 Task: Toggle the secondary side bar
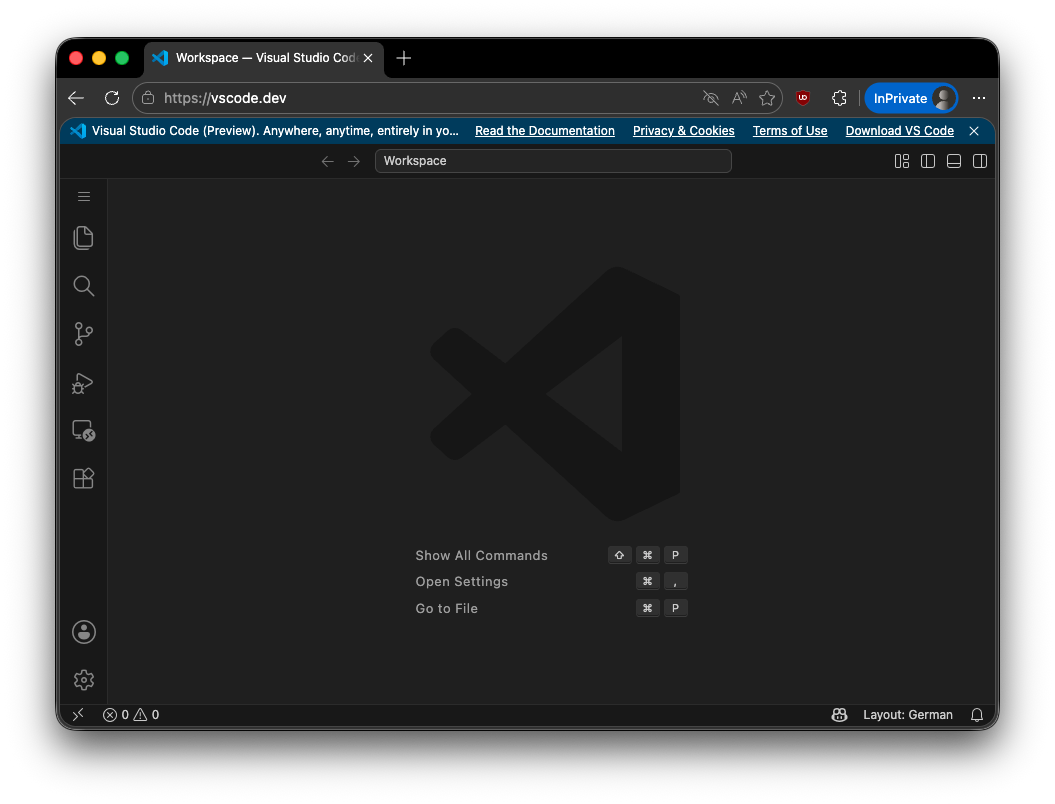pos(980,161)
